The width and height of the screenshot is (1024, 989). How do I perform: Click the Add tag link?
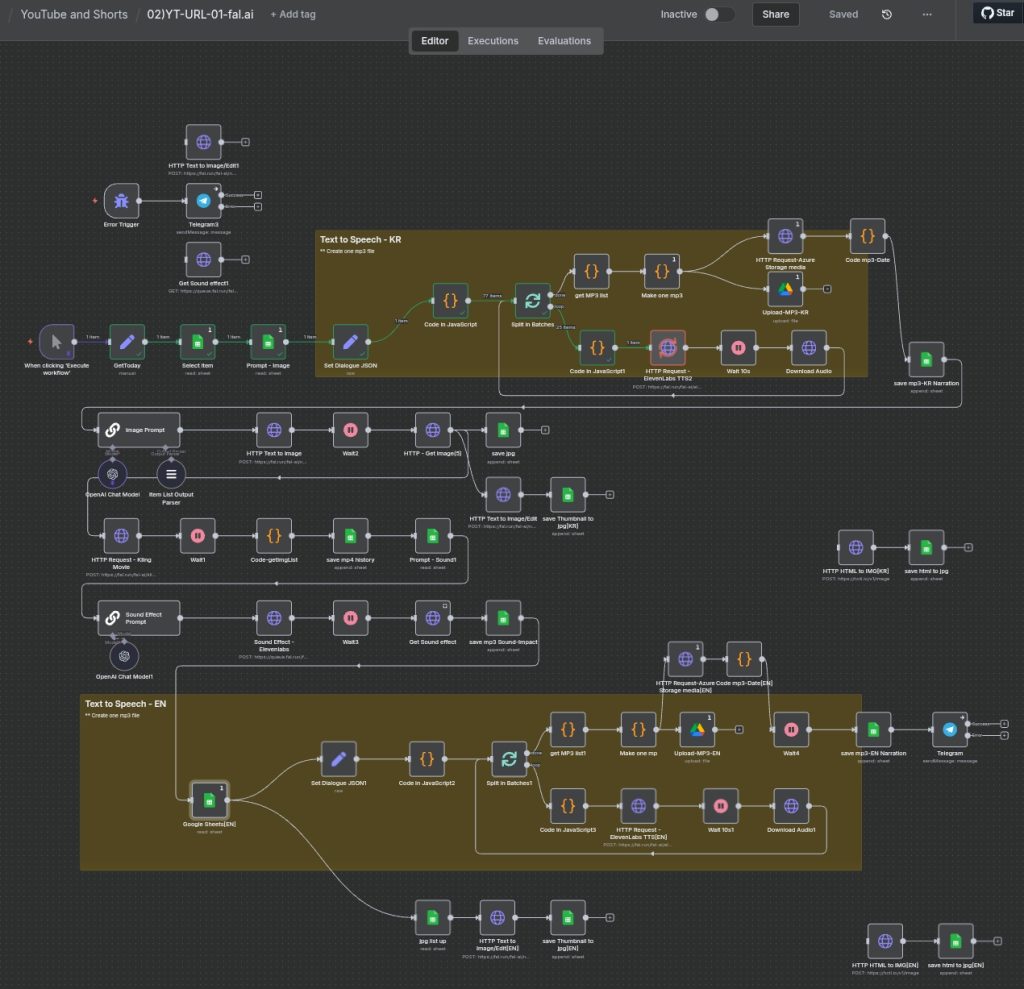[x=293, y=14]
